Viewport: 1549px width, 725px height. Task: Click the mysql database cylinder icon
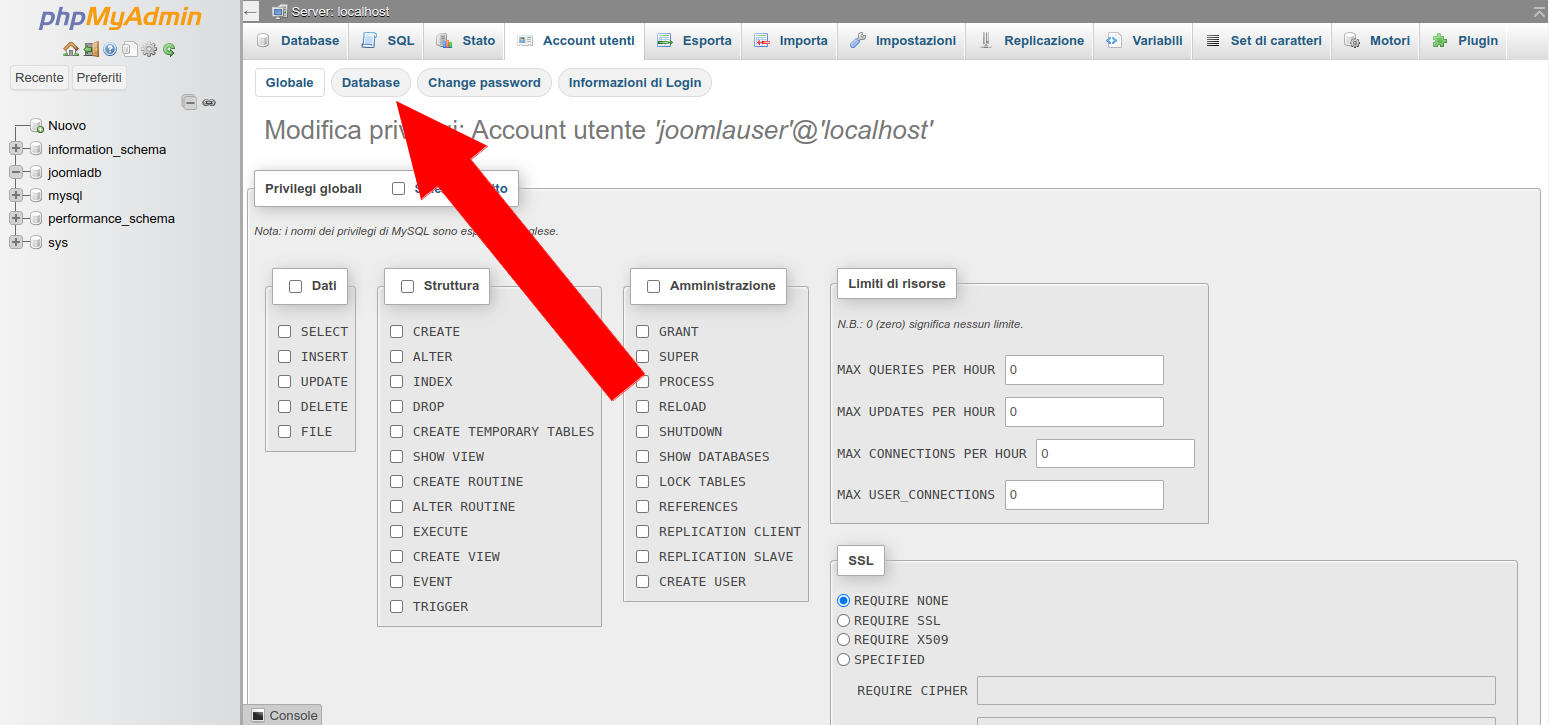(x=37, y=195)
